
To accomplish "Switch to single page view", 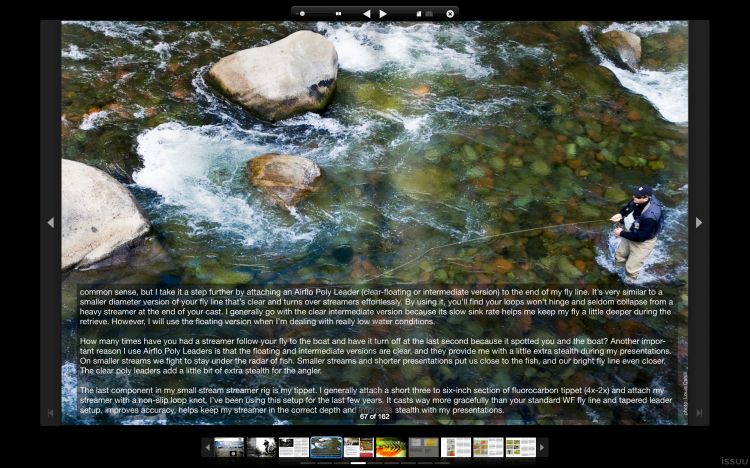I will click(x=418, y=14).
